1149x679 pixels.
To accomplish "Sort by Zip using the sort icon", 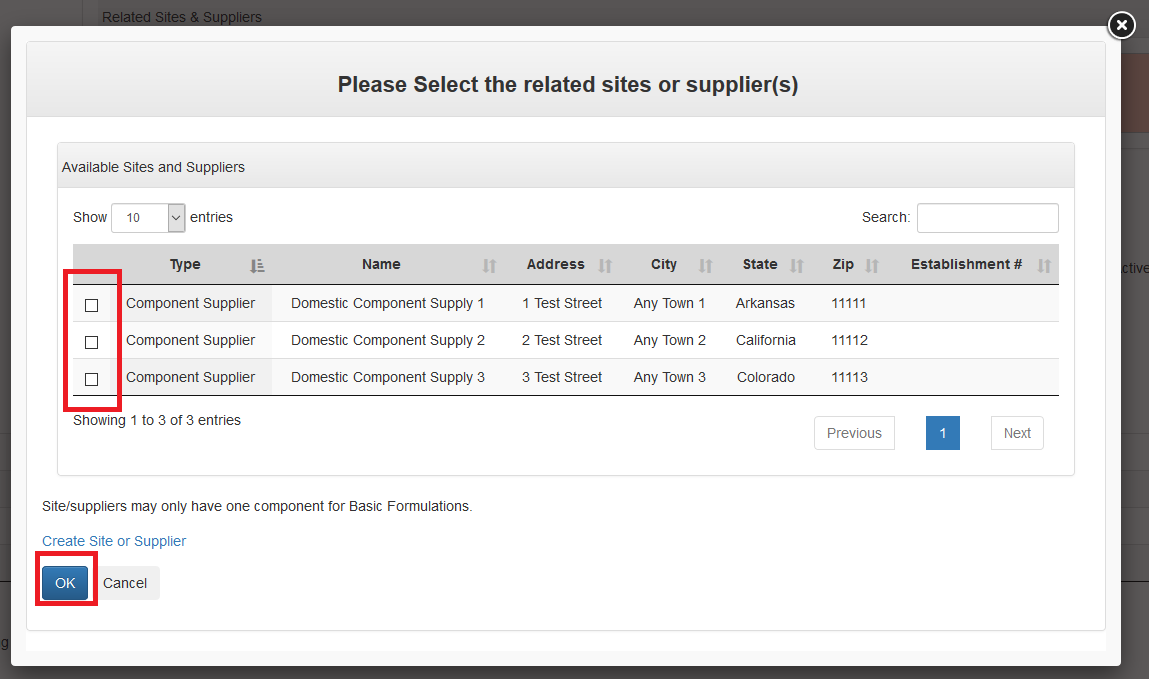I will click(x=872, y=266).
